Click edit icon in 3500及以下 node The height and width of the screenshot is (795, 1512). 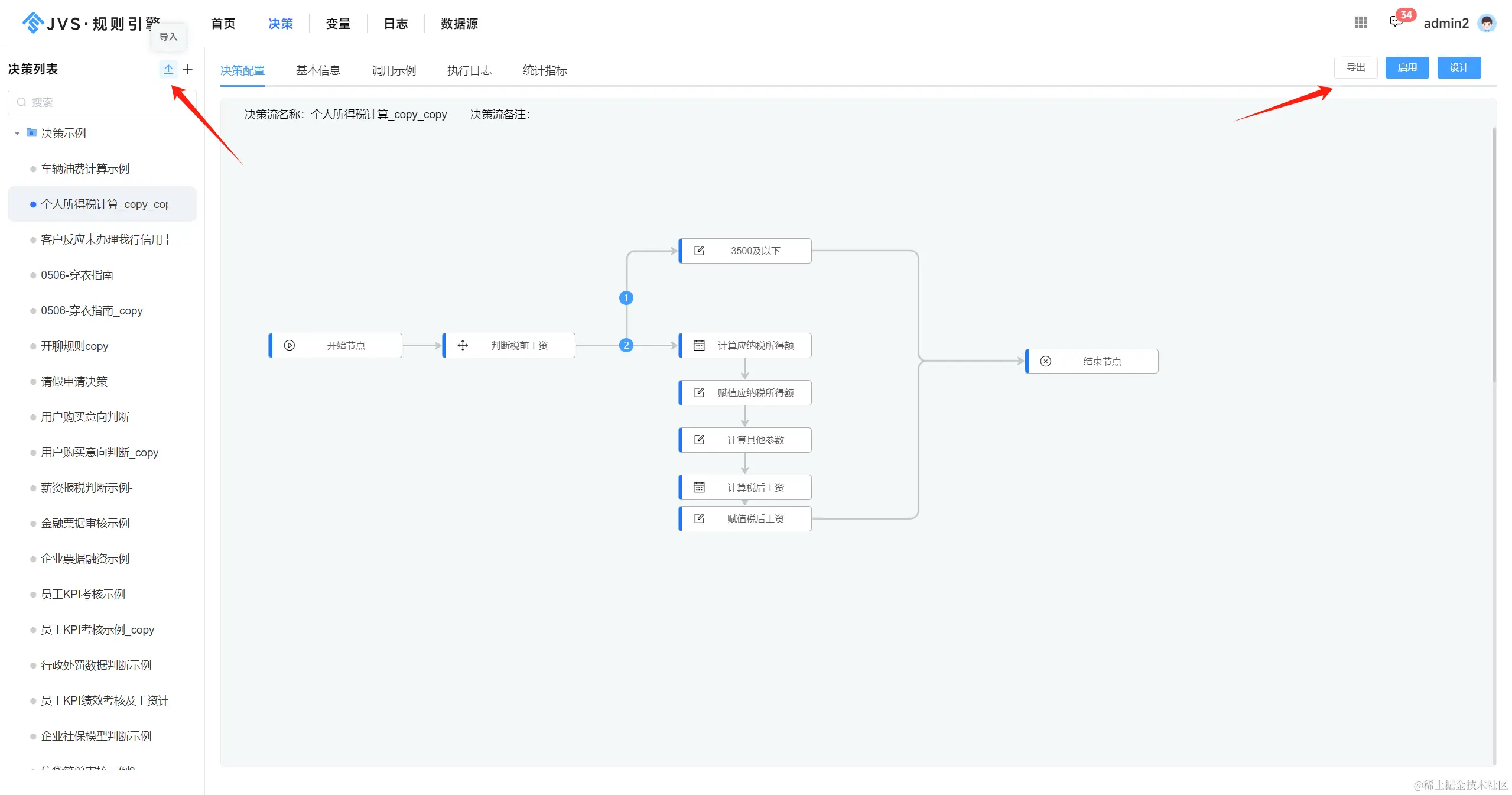pos(699,251)
